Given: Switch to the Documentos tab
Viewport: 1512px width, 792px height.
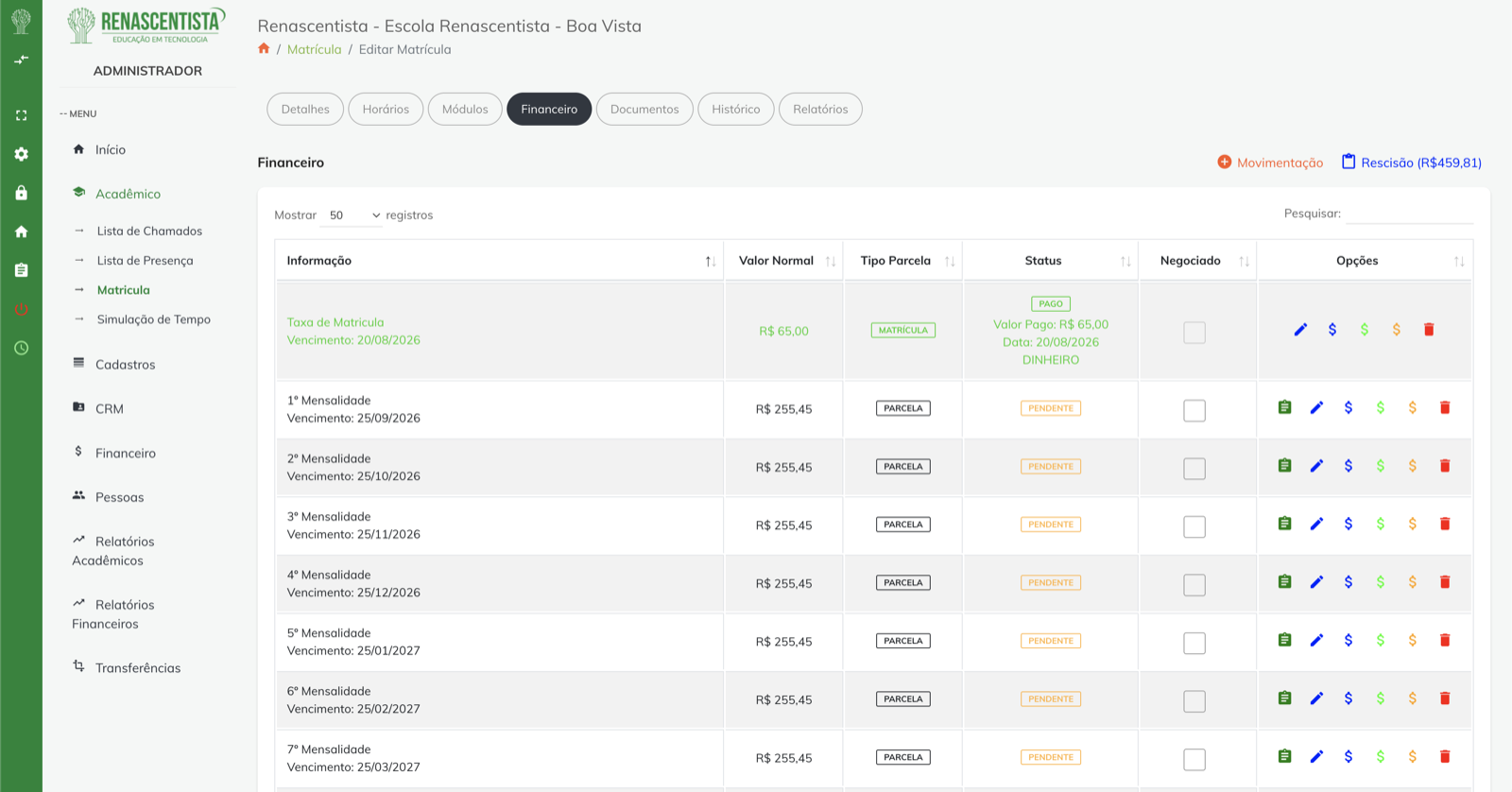Looking at the screenshot, I should (x=644, y=109).
